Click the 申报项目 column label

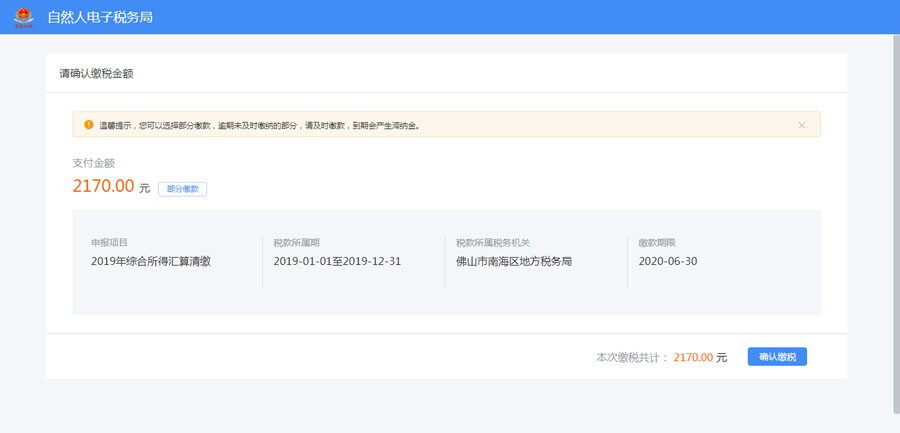click(109, 242)
